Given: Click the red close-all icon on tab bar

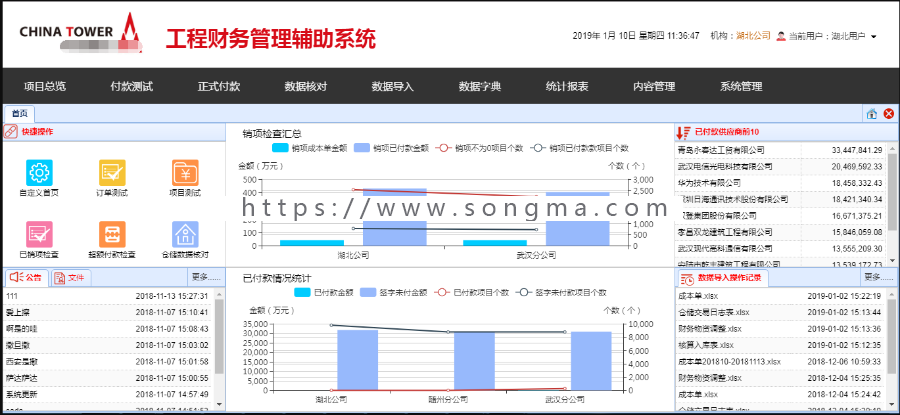Looking at the screenshot, I should (x=889, y=114).
